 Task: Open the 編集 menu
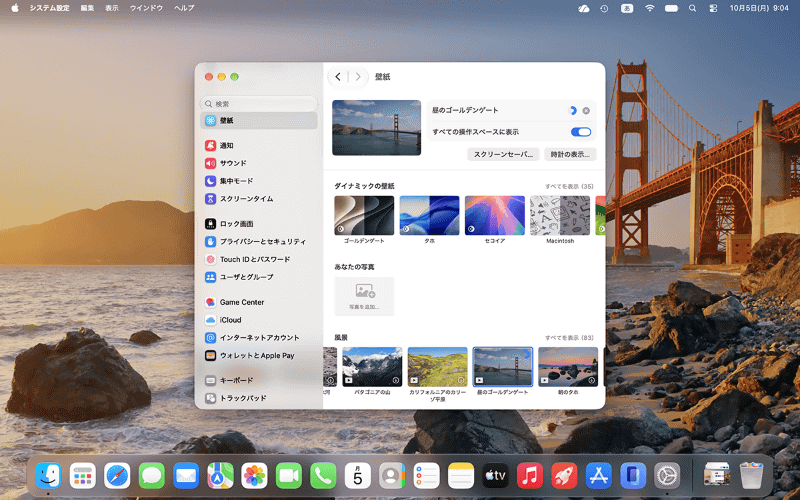87,8
